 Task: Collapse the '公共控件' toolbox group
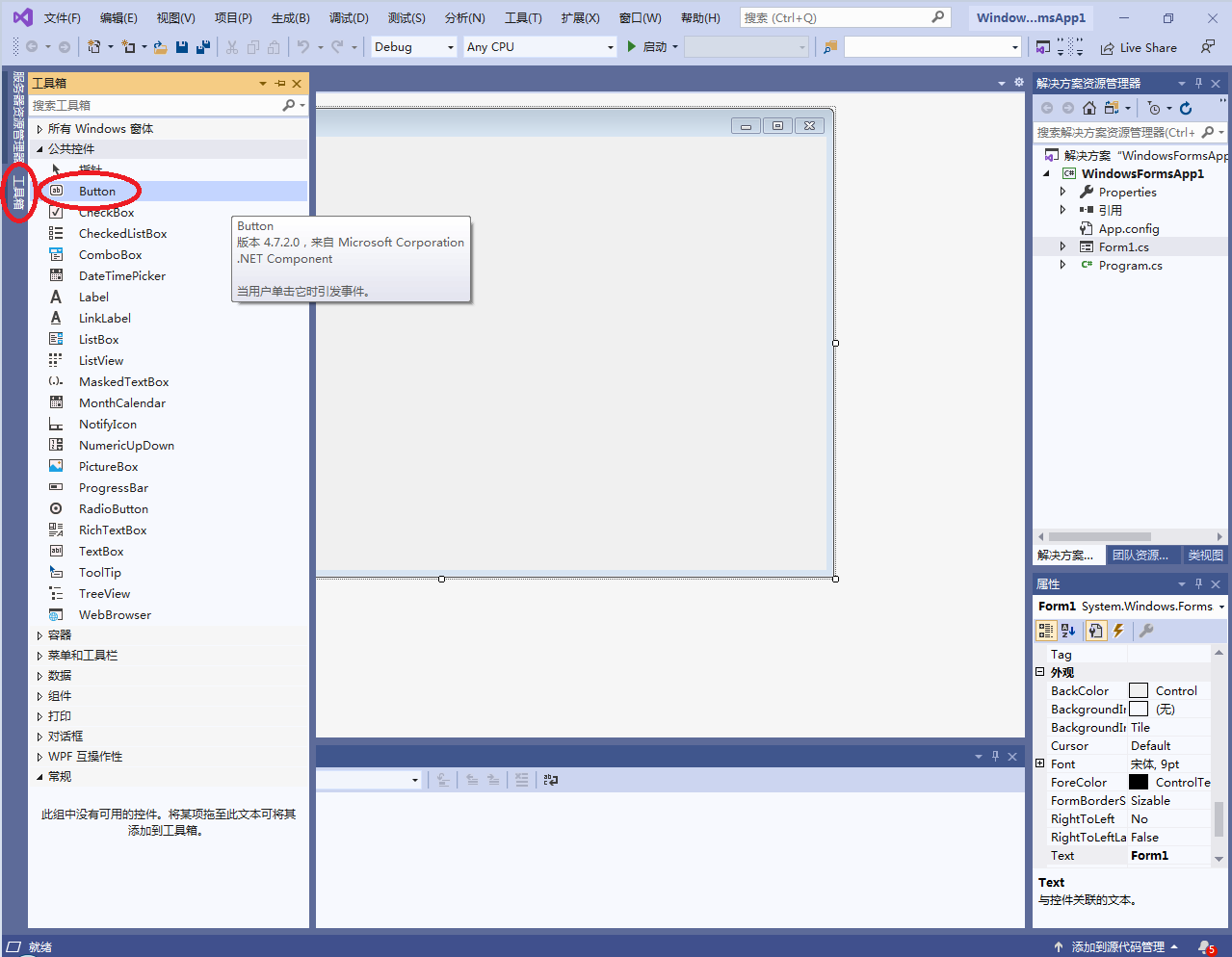[x=39, y=149]
